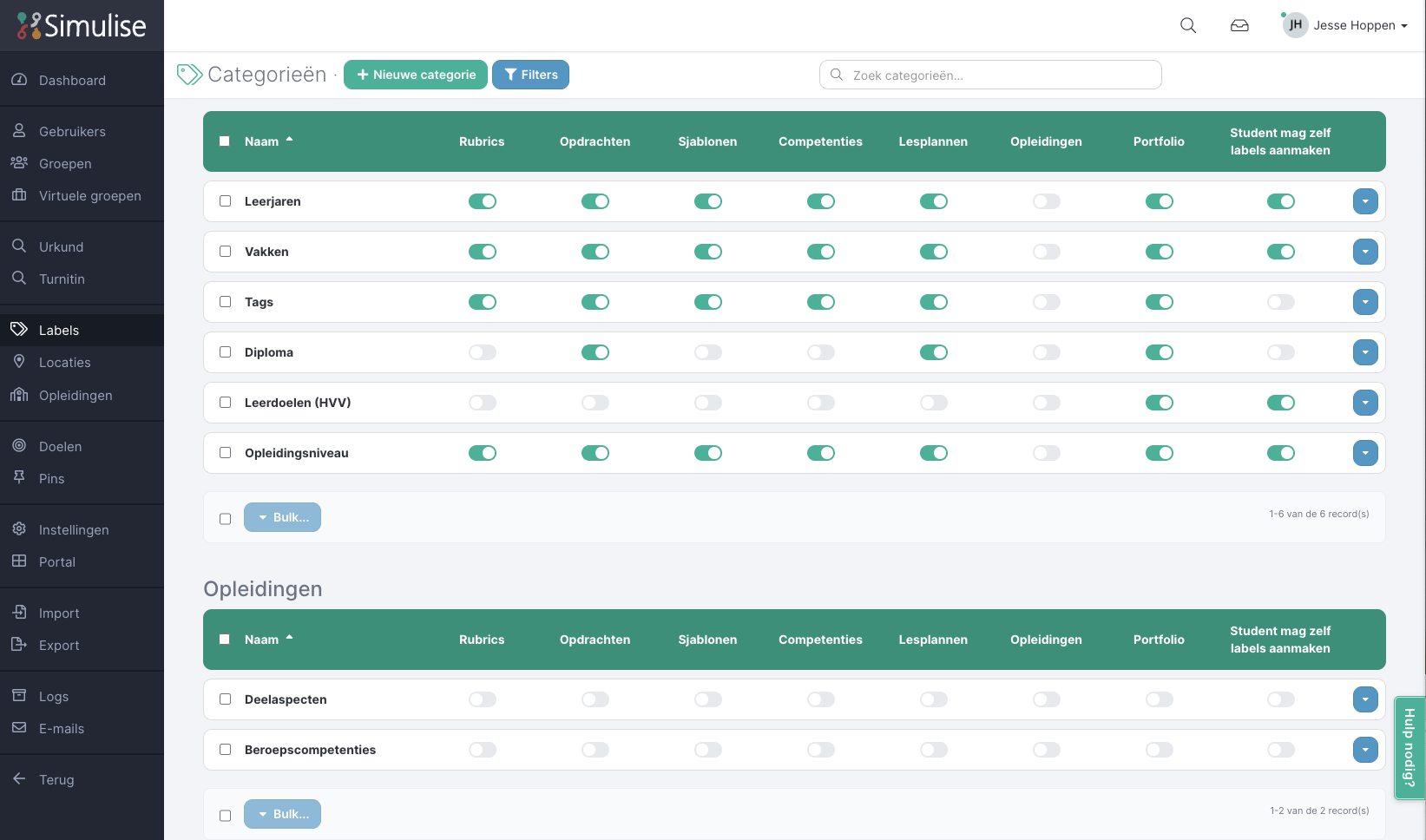Click the Portal grid icon
The height and width of the screenshot is (840, 1426).
[x=19, y=561]
